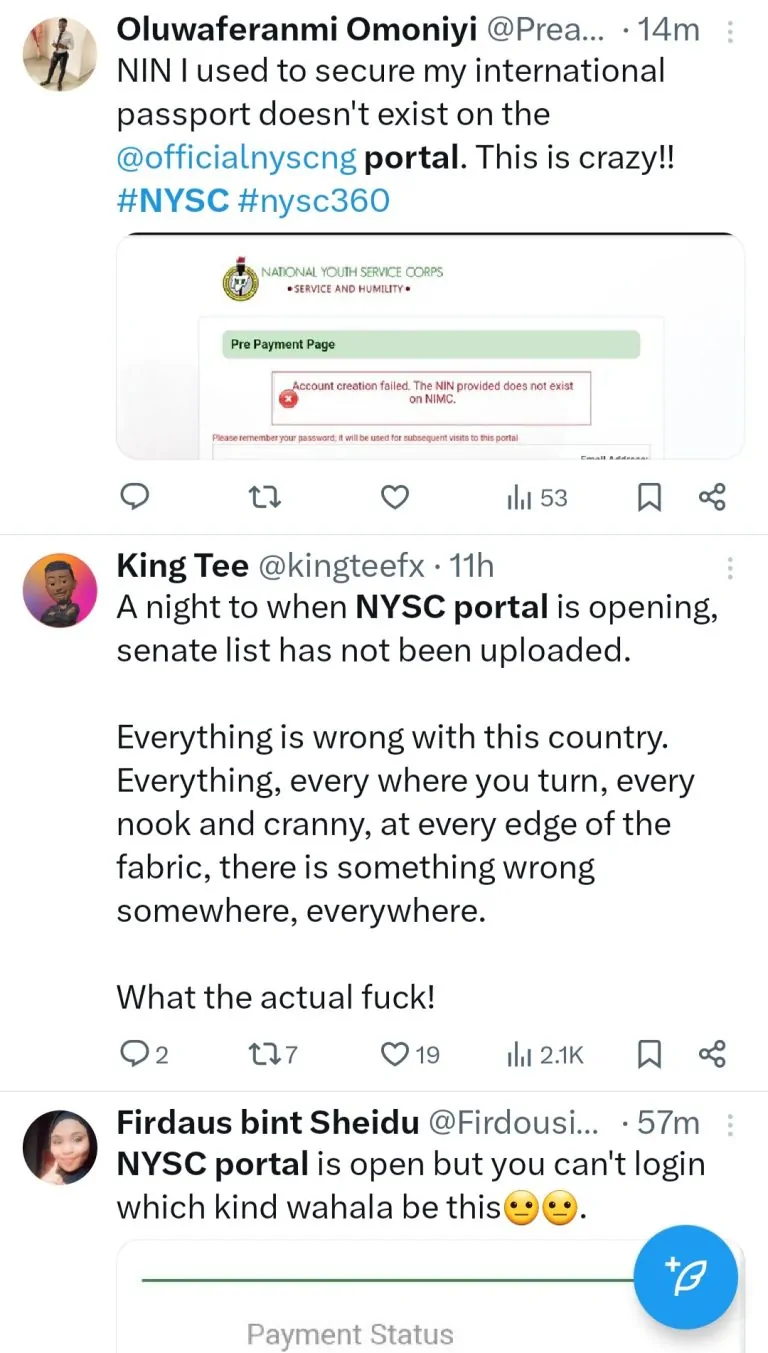The image size is (768, 1353).
Task: Share King Tee's tweet
Action: tap(712, 1053)
